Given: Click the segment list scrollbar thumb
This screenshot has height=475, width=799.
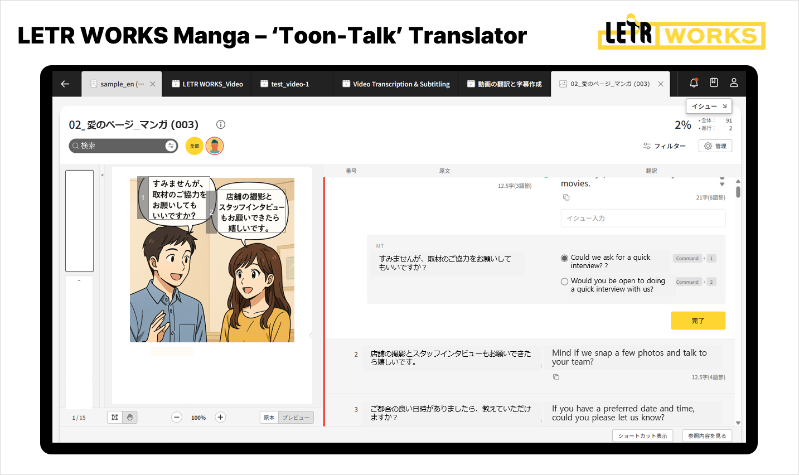Looking at the screenshot, I should [738, 192].
